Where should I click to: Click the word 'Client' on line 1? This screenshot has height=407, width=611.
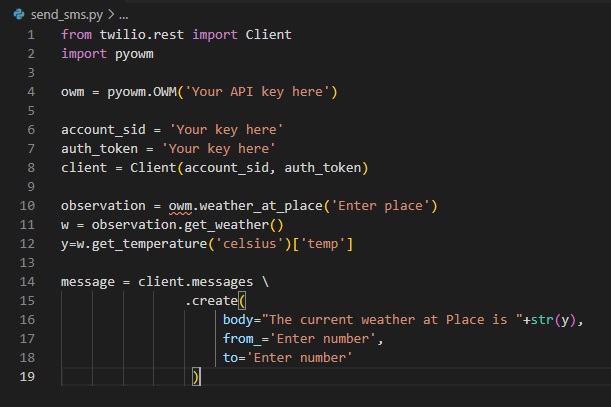[x=268, y=35]
